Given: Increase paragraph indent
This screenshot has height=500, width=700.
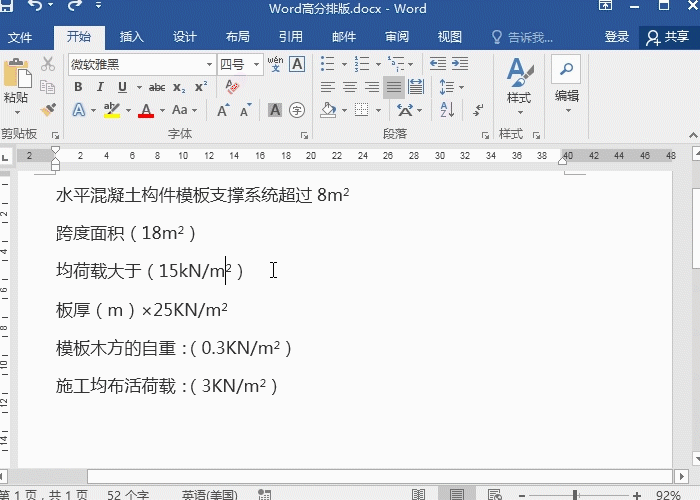Looking at the screenshot, I should coord(460,64).
